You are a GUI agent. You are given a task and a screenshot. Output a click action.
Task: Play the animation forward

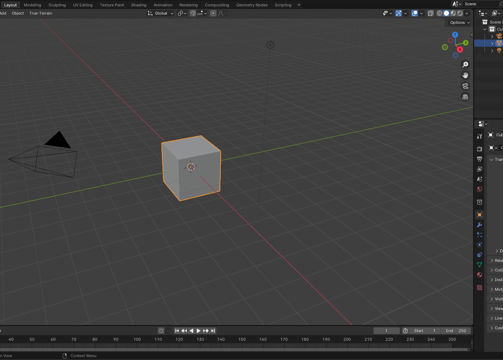pos(198,331)
